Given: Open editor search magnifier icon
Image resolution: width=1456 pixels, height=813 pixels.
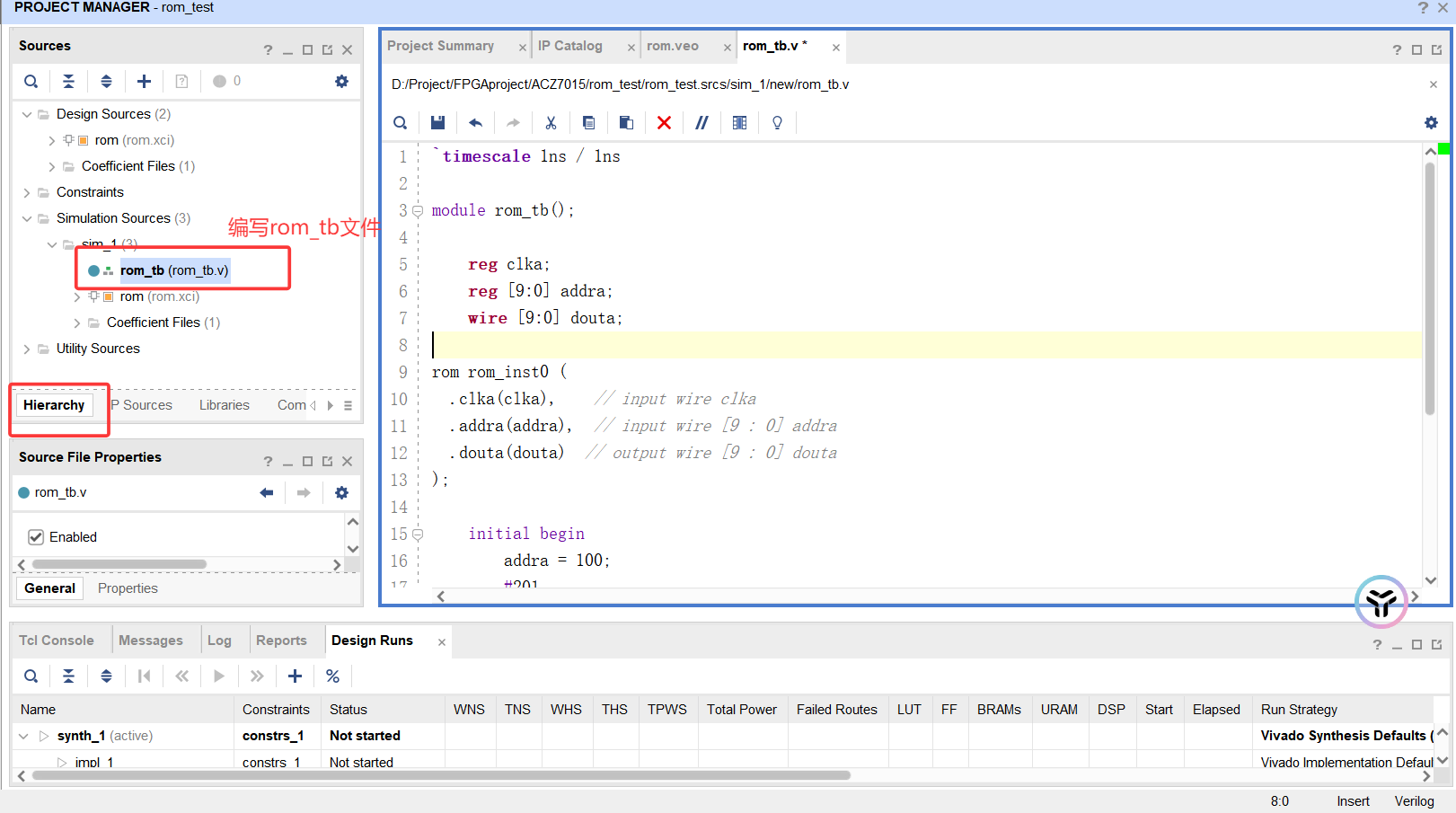Looking at the screenshot, I should pyautogui.click(x=401, y=123).
